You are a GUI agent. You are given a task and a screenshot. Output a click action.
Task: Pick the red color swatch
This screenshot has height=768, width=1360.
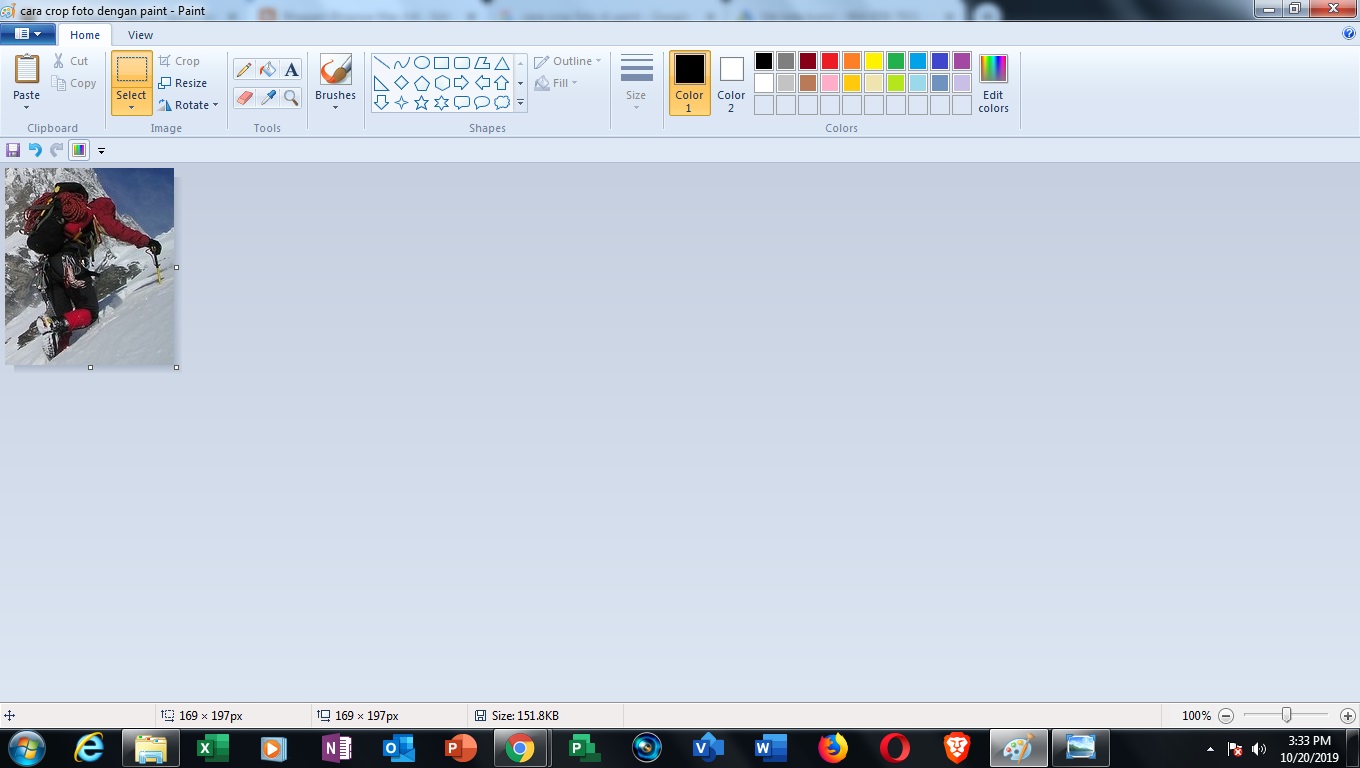(x=828, y=61)
